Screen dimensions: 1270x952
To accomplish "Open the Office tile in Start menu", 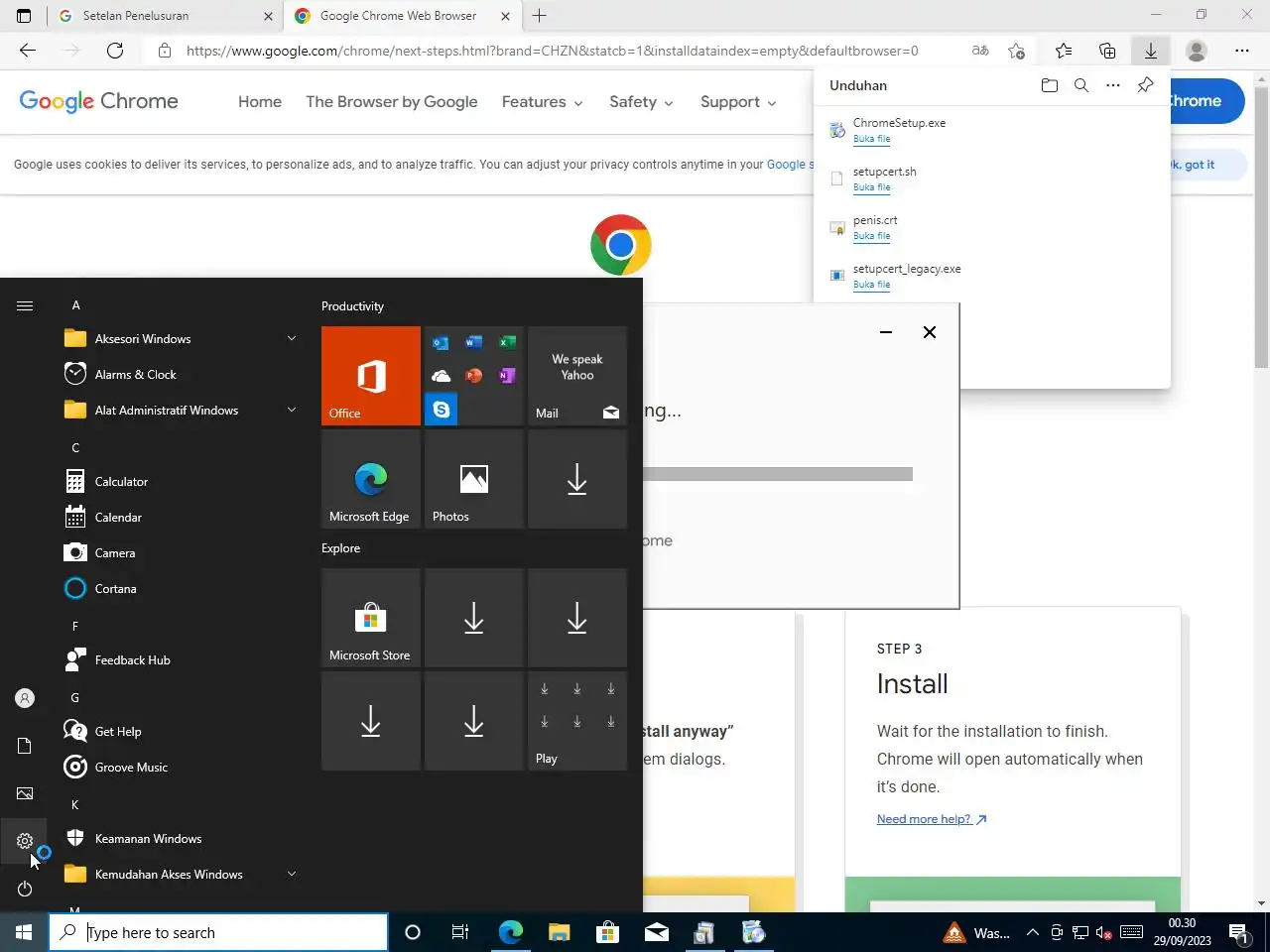I will point(371,376).
